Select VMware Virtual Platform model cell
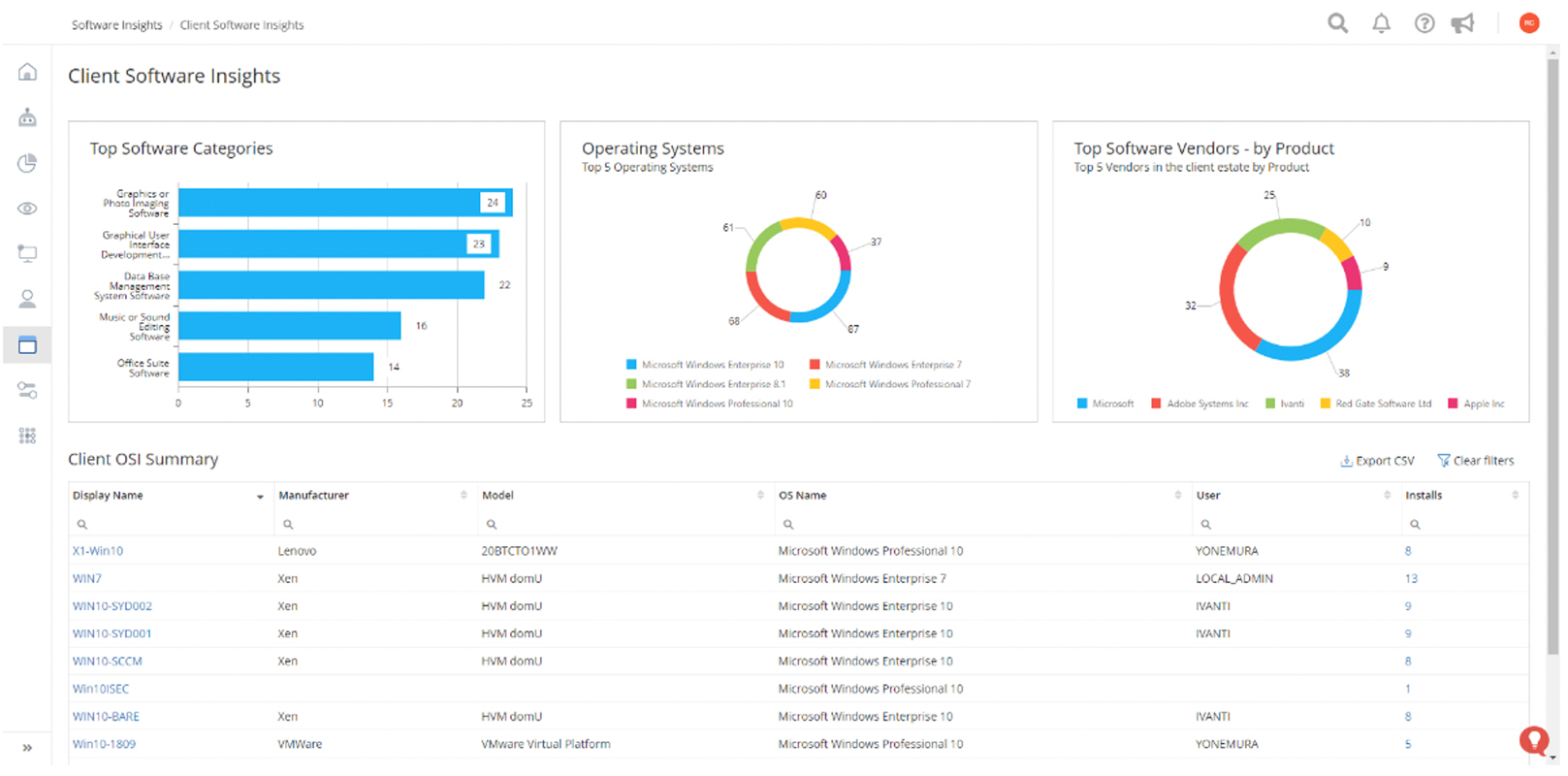The height and width of the screenshot is (776, 1568). tap(546, 744)
